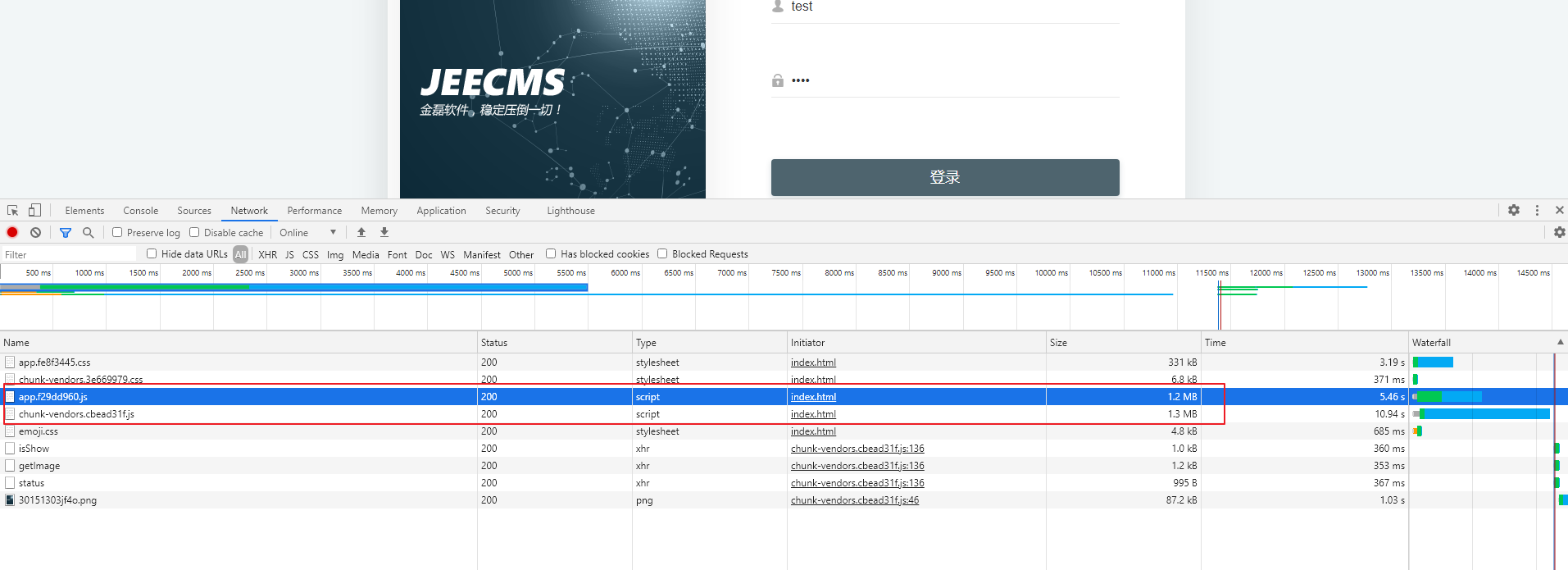Close the DevTools panel
The height and width of the screenshot is (570, 1568).
click(x=1560, y=211)
